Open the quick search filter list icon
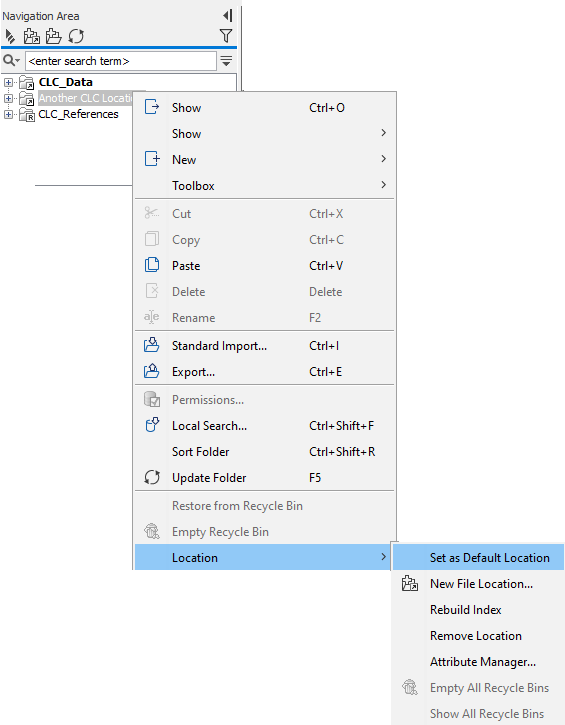The image size is (565, 725). click(x=226, y=61)
